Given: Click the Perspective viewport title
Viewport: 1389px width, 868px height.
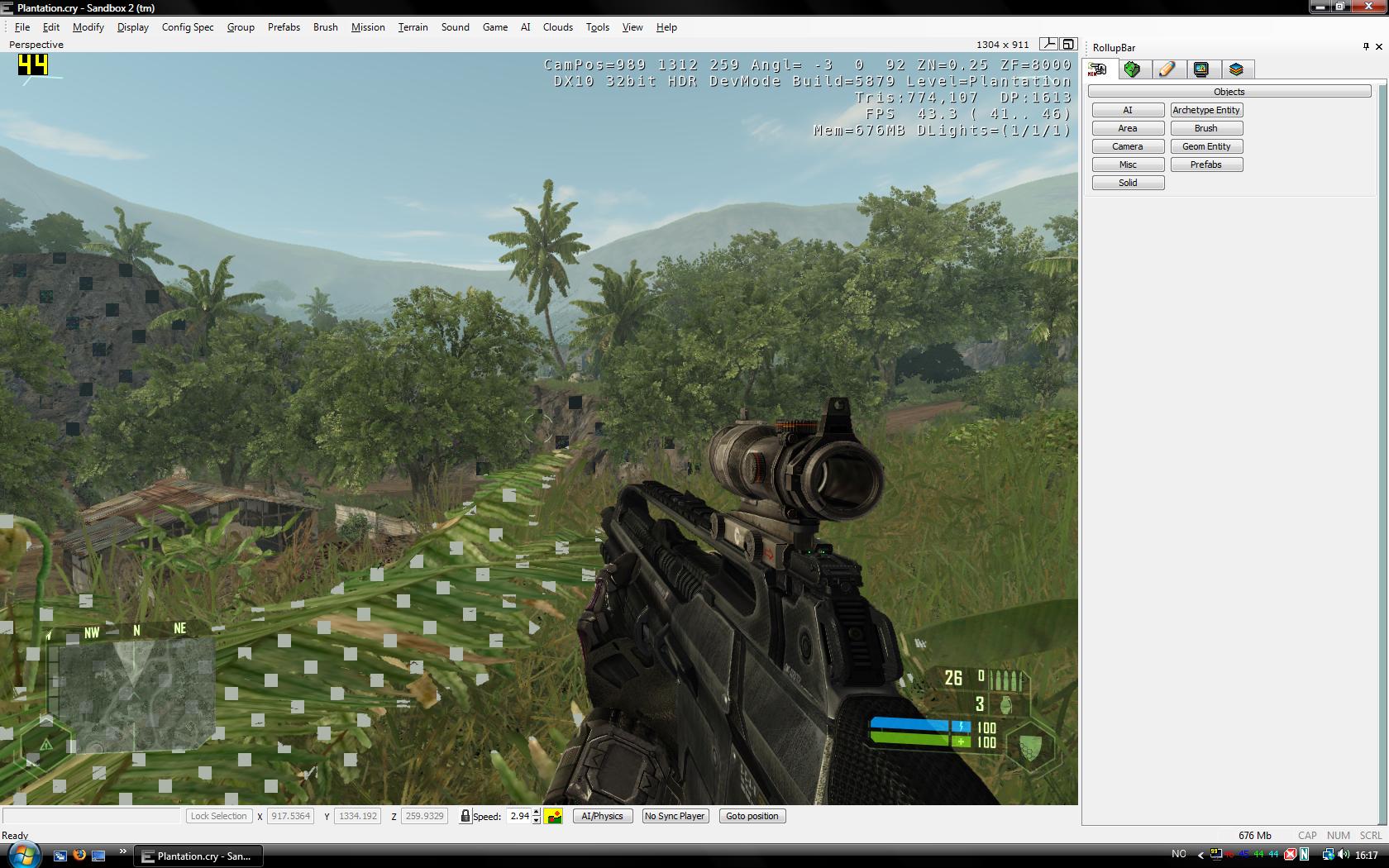Looking at the screenshot, I should click(x=36, y=45).
